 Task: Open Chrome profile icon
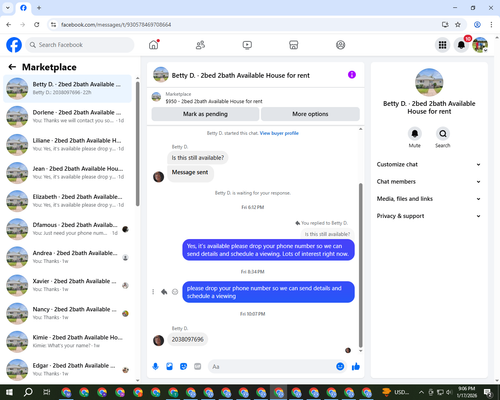pos(477,24)
